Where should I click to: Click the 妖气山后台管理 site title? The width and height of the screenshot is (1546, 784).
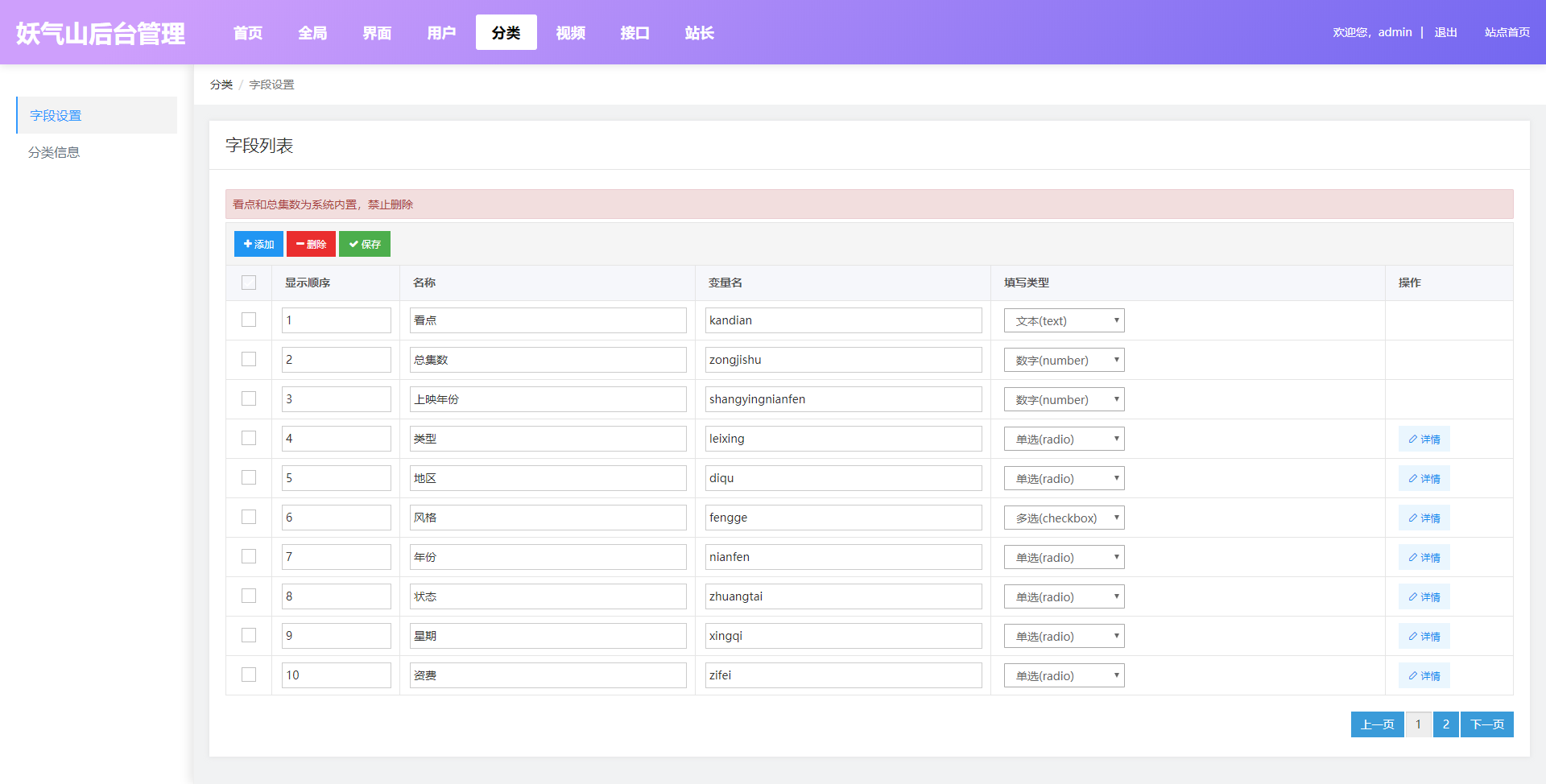click(x=101, y=33)
